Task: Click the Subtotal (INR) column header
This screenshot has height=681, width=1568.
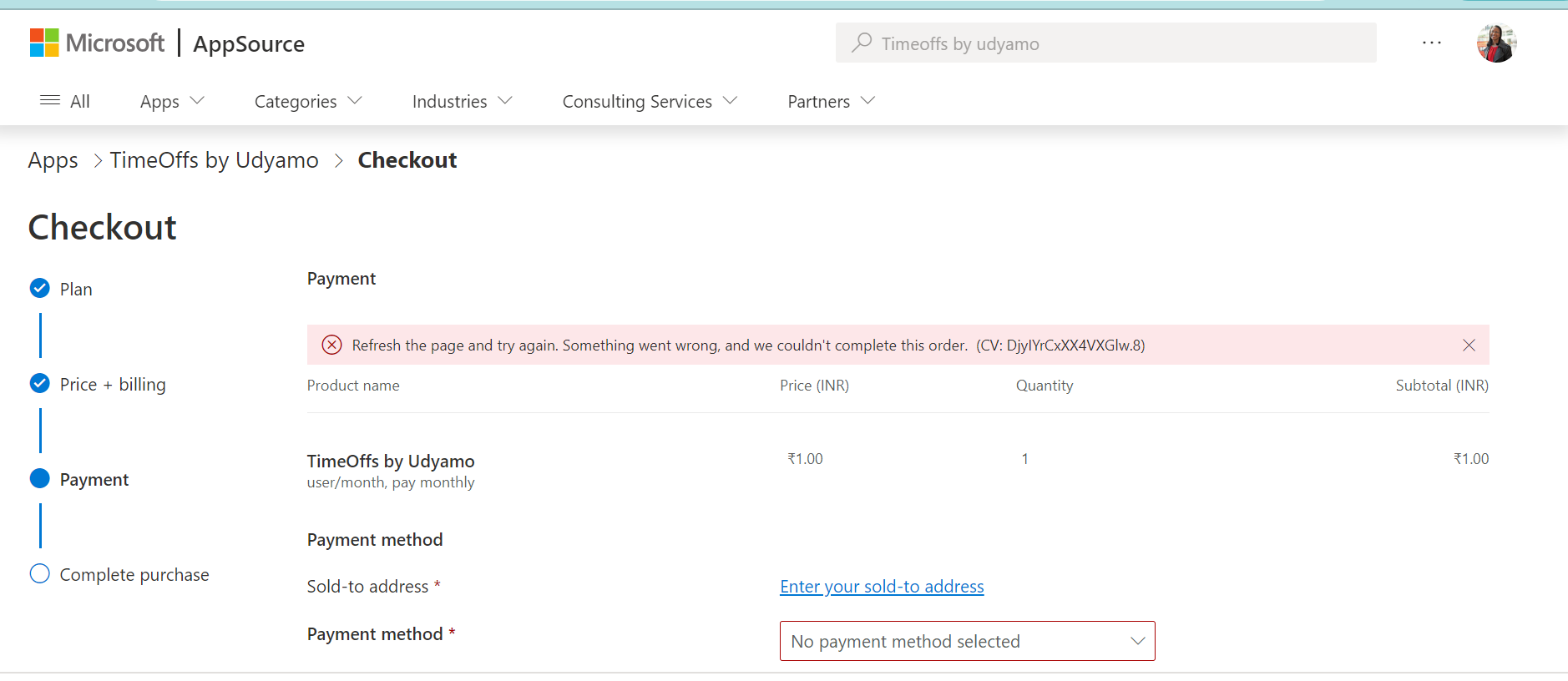Action: point(1442,386)
